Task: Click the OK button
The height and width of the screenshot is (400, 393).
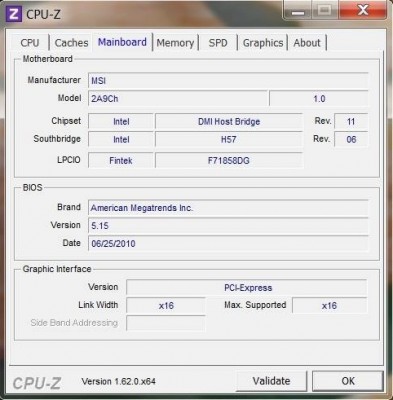Action: point(348,381)
